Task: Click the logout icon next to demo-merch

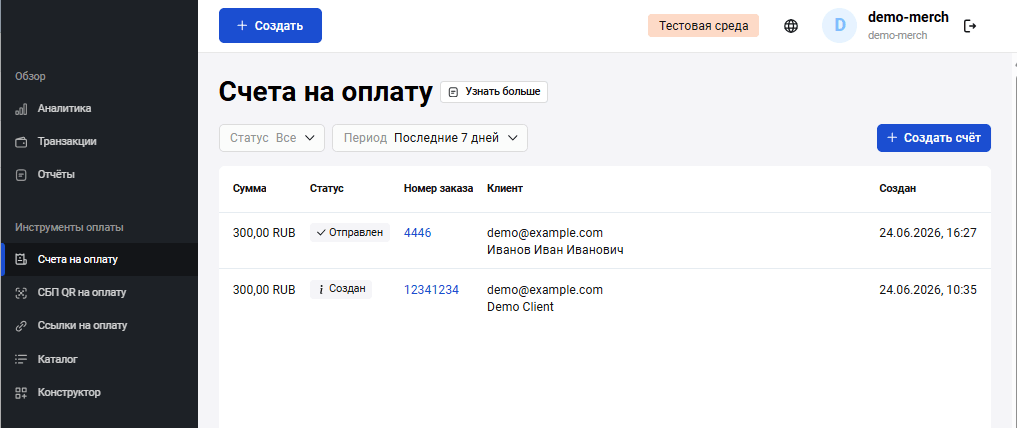Action: tap(970, 26)
